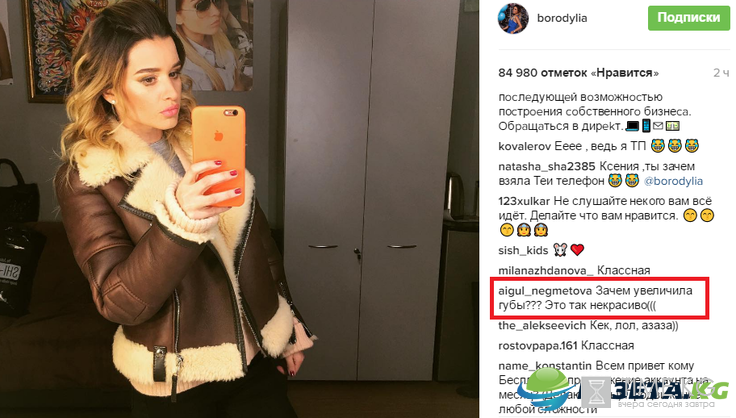Click the 2 ч post timestamp
Screen dimensions: 736x418
pyautogui.click(x=721, y=73)
